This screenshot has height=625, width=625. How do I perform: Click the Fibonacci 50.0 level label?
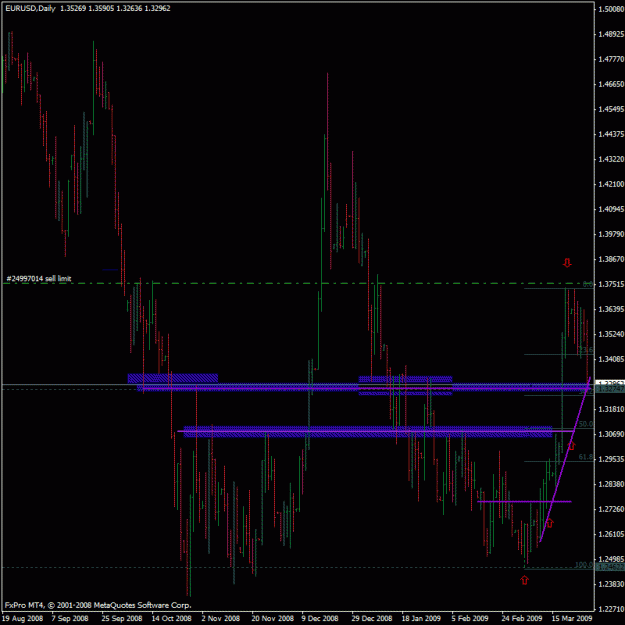point(586,424)
